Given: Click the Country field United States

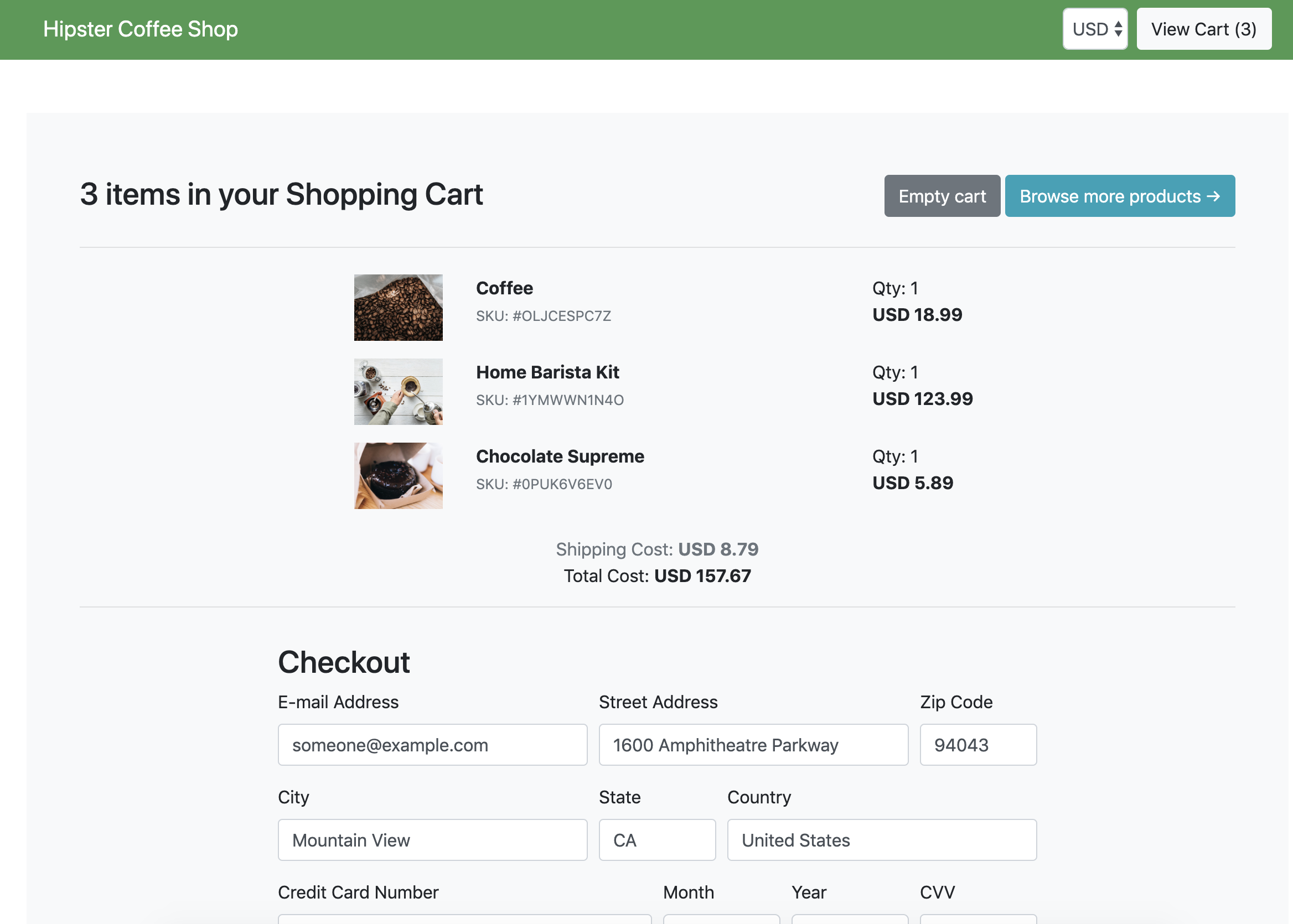Looking at the screenshot, I should [882, 840].
